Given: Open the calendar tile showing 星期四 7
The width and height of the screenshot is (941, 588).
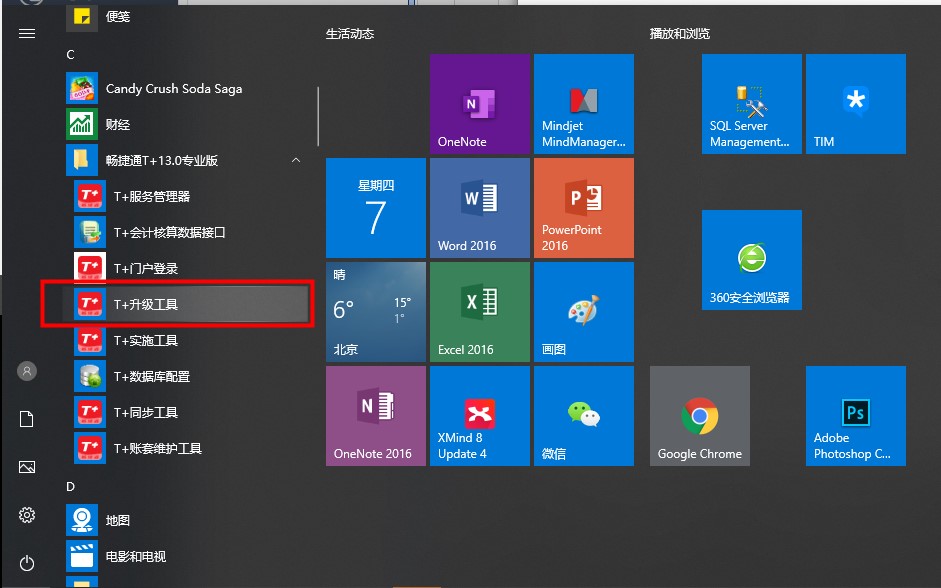Looking at the screenshot, I should pos(376,208).
